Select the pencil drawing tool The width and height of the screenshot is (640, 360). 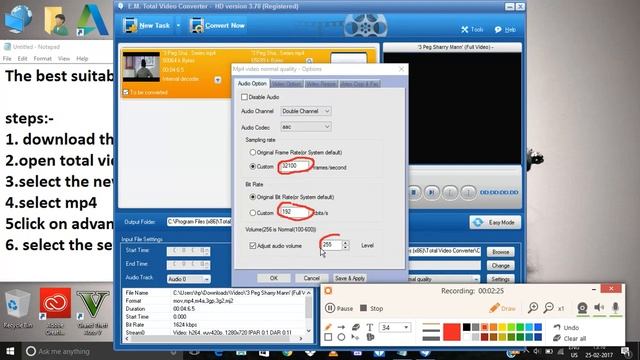[x=328, y=327]
